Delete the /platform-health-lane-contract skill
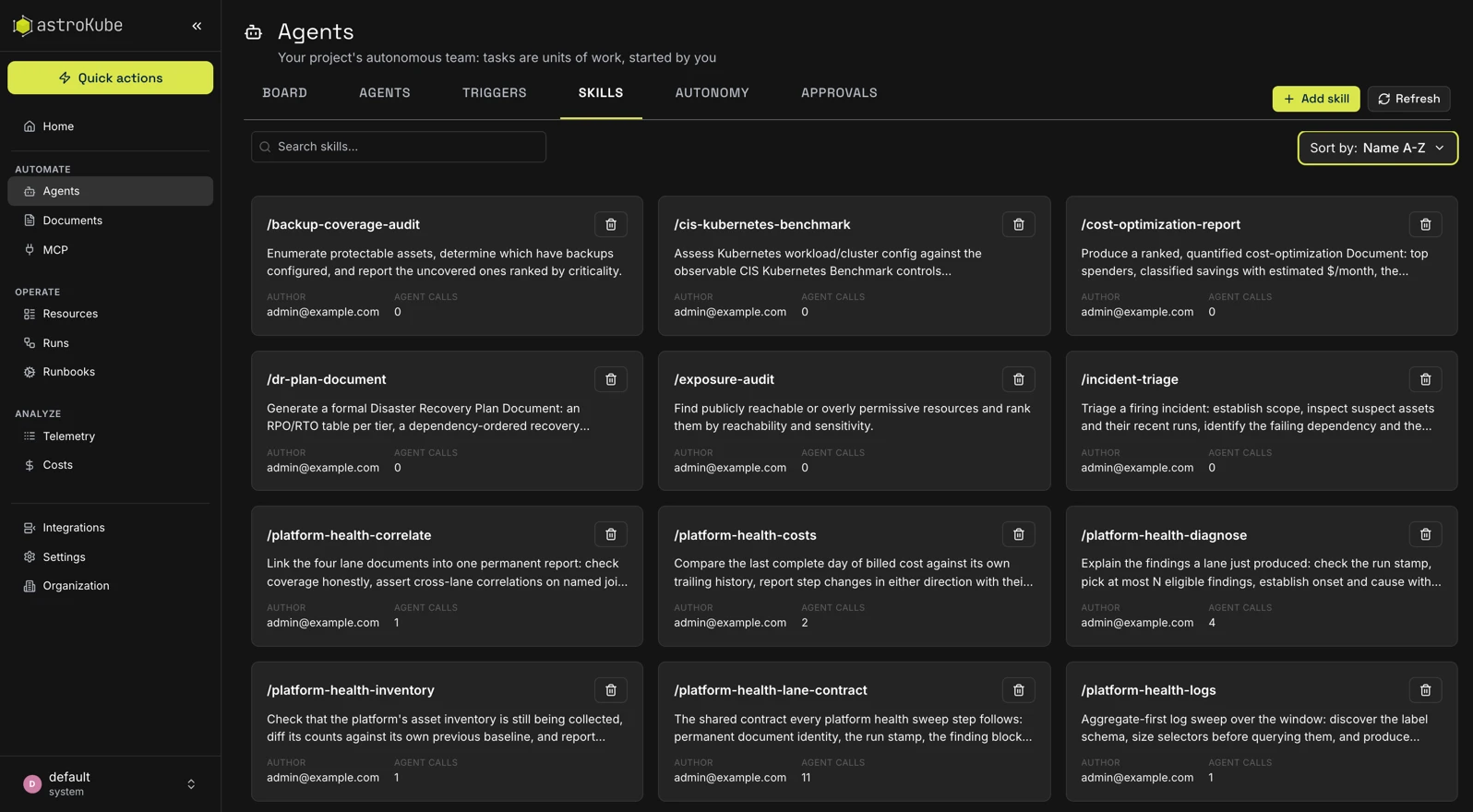 pos(1018,690)
